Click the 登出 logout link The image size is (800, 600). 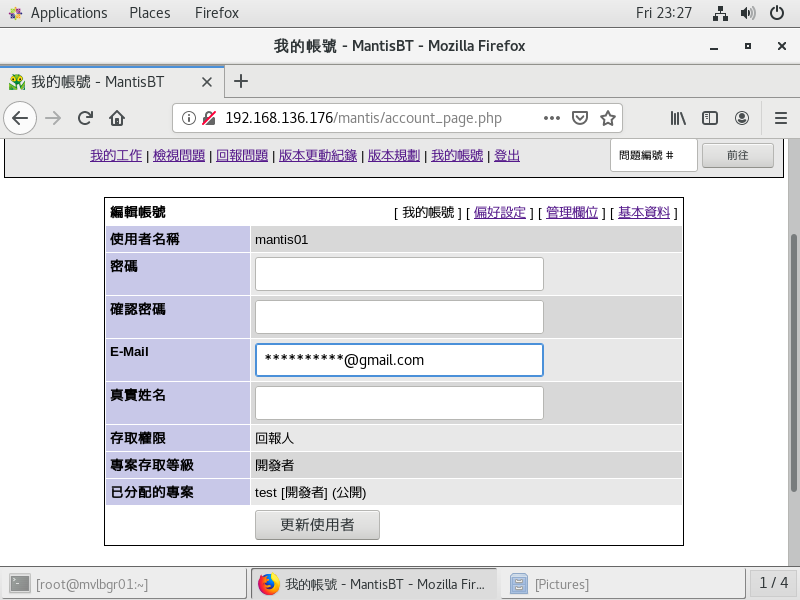tap(507, 156)
